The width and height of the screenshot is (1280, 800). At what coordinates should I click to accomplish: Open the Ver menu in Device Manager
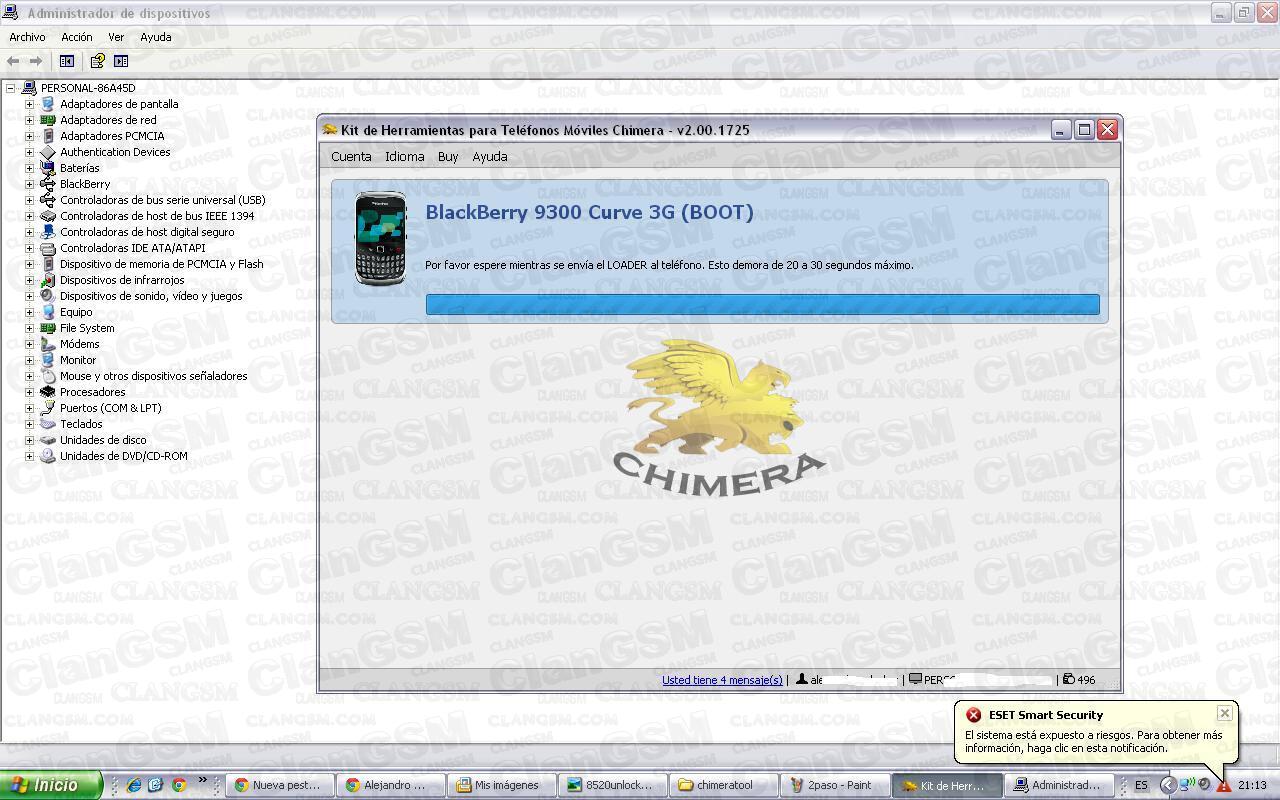pyautogui.click(x=116, y=37)
